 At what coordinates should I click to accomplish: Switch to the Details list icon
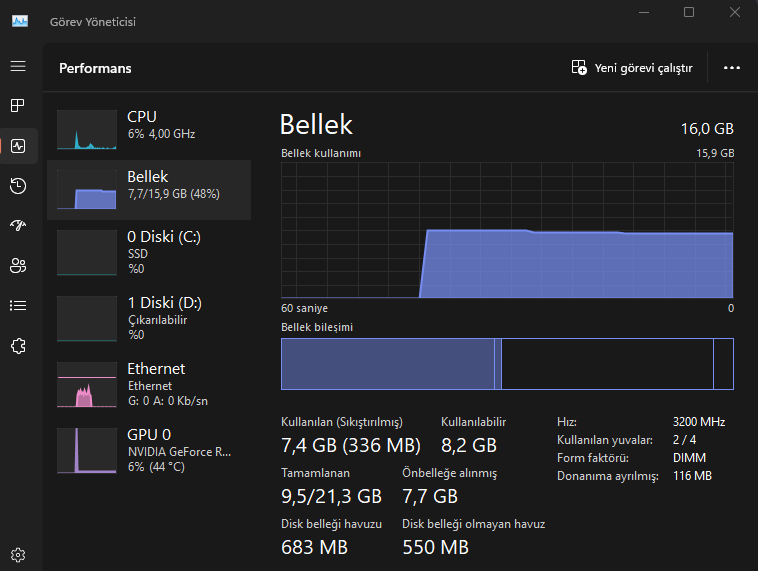[x=18, y=305]
